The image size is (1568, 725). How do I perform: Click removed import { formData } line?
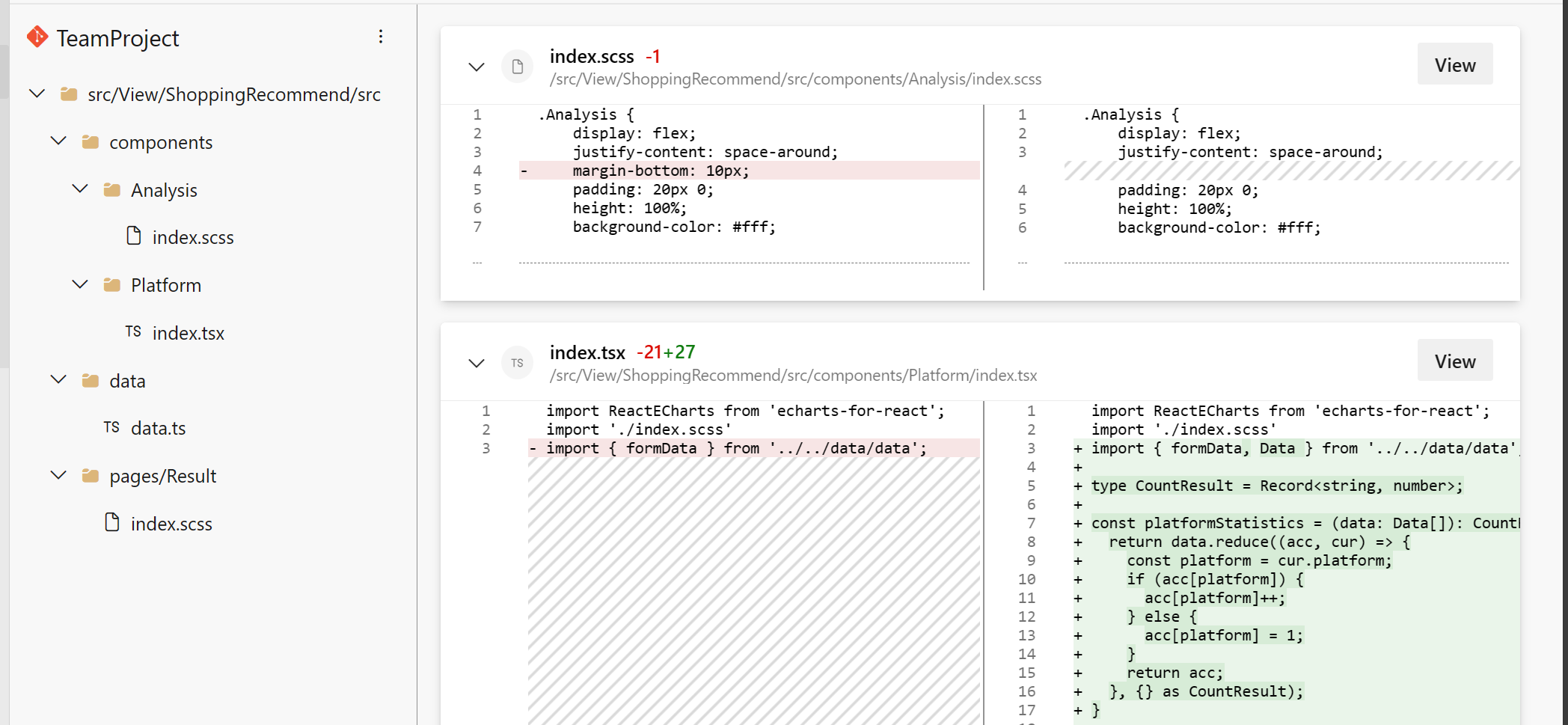tap(754, 448)
